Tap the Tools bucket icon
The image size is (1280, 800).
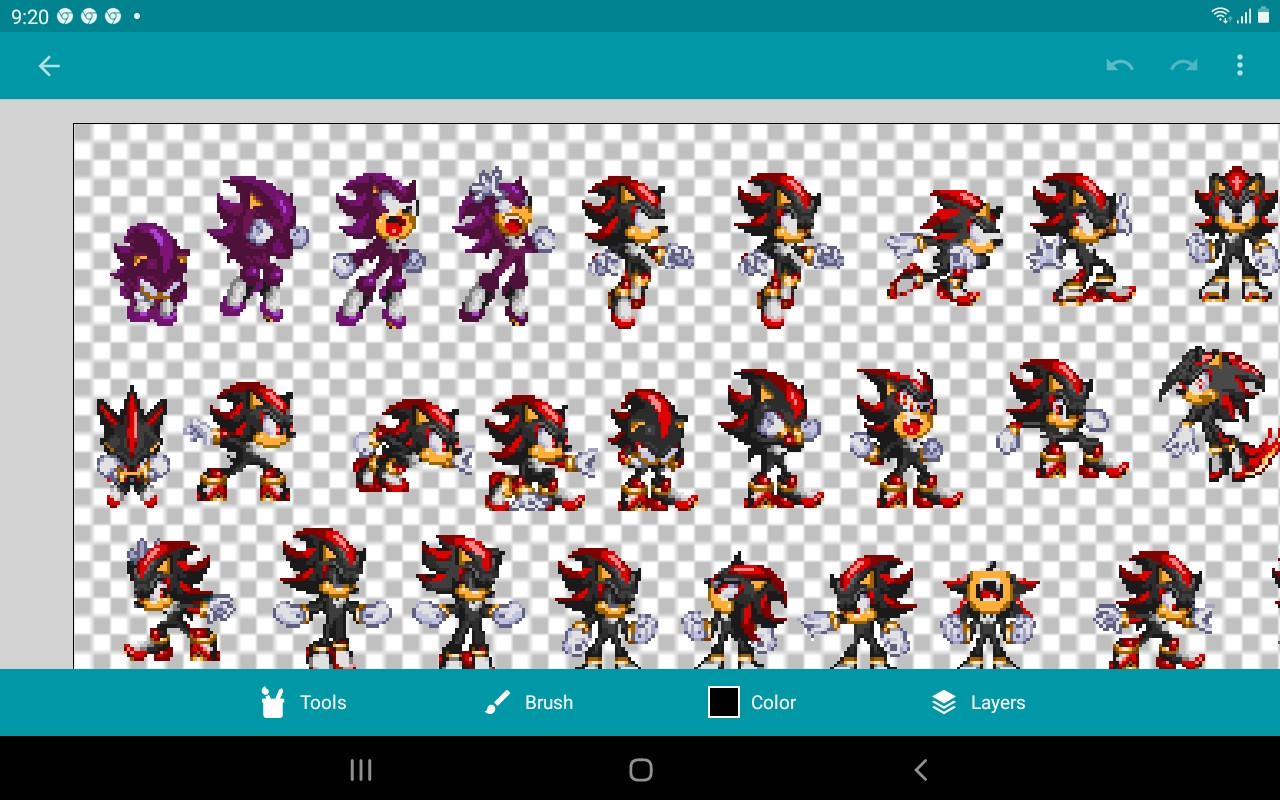click(x=272, y=702)
